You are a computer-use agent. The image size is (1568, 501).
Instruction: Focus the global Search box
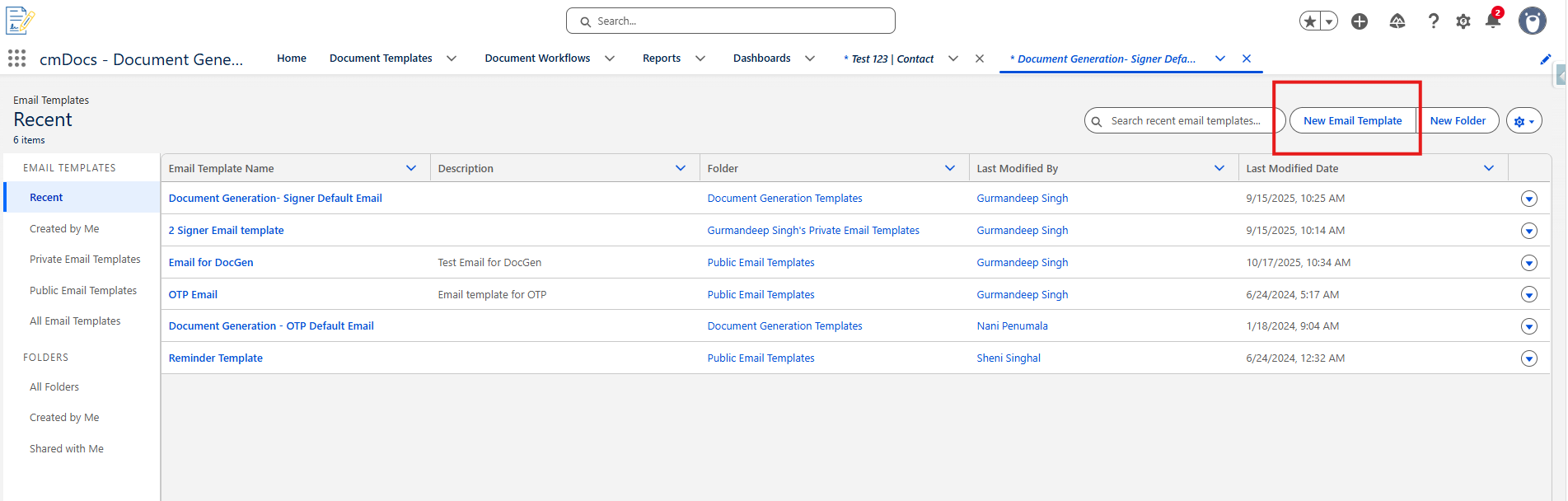731,21
